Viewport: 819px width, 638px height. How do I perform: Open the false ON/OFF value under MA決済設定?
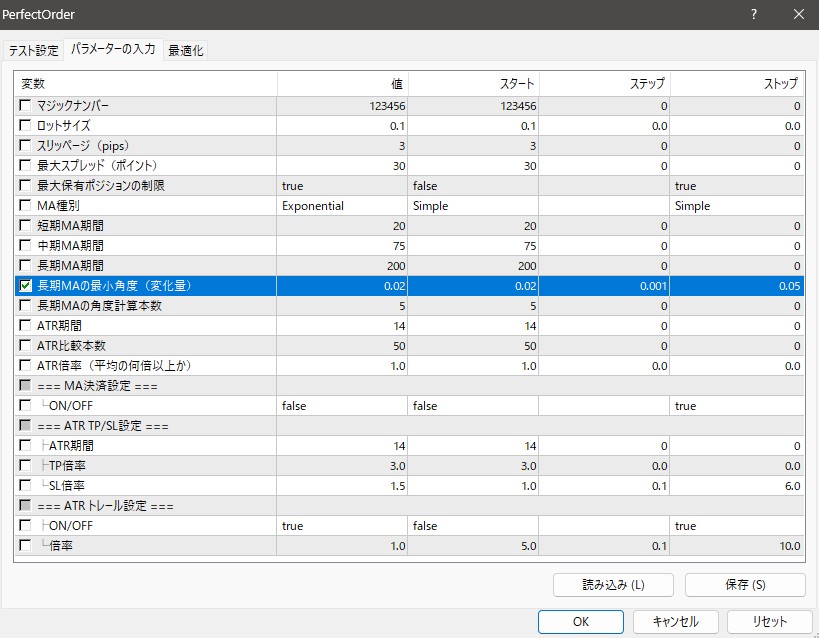(x=340, y=405)
